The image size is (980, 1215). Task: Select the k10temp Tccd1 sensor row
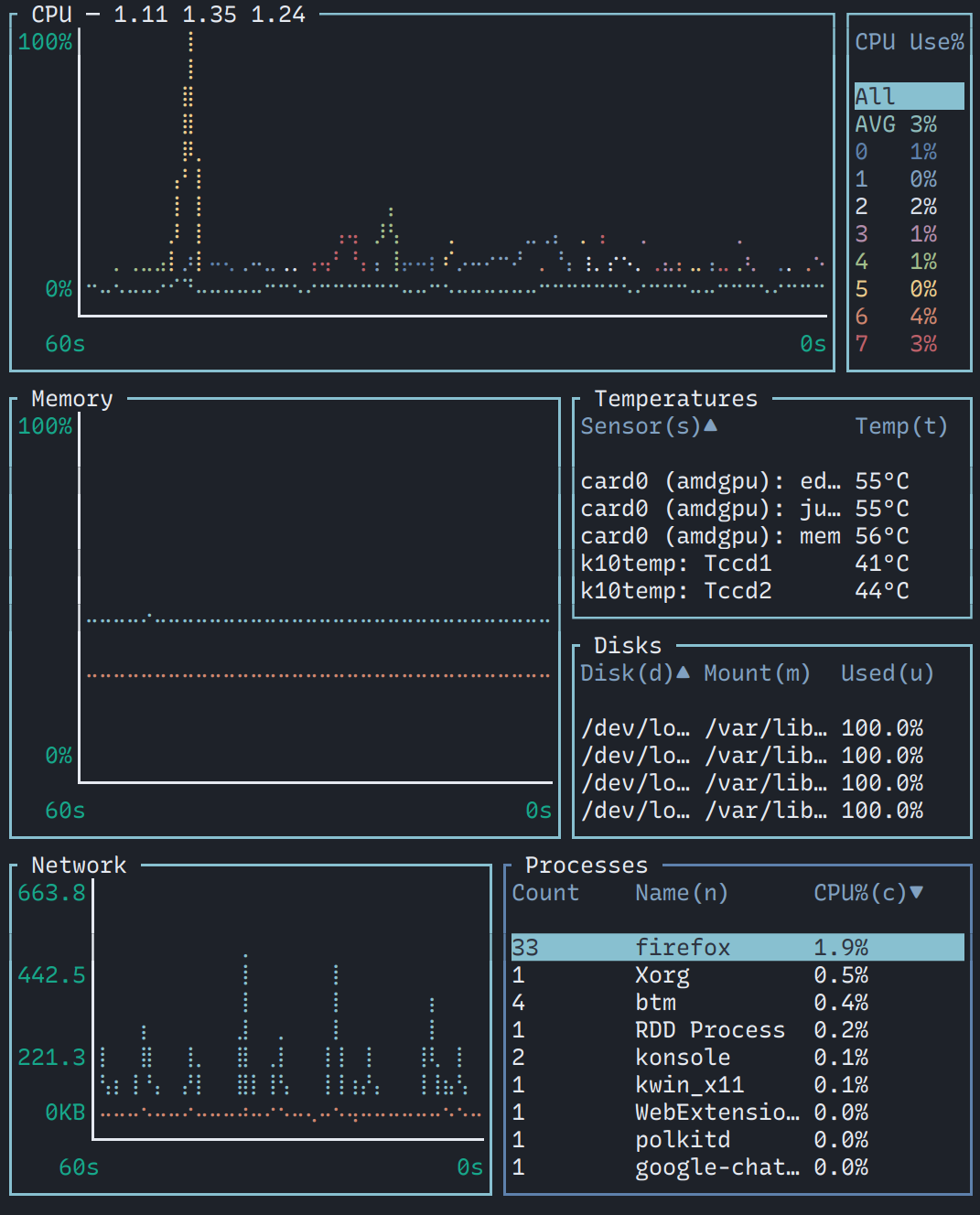(772, 563)
